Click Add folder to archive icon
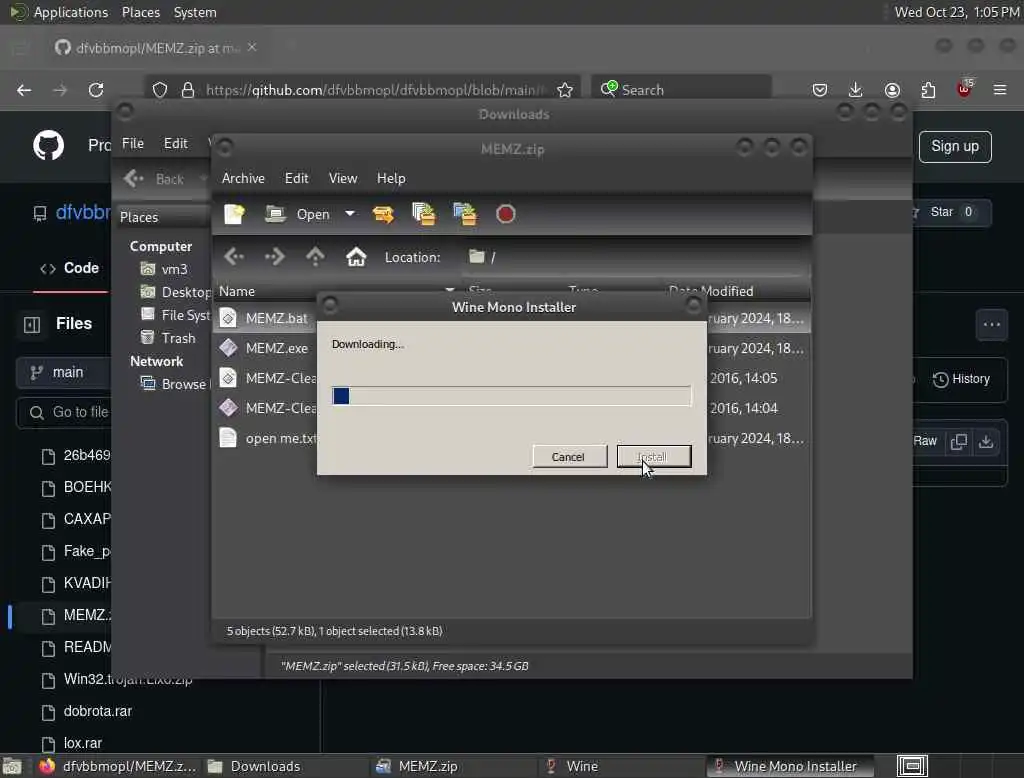1024x778 pixels. [x=465, y=214]
